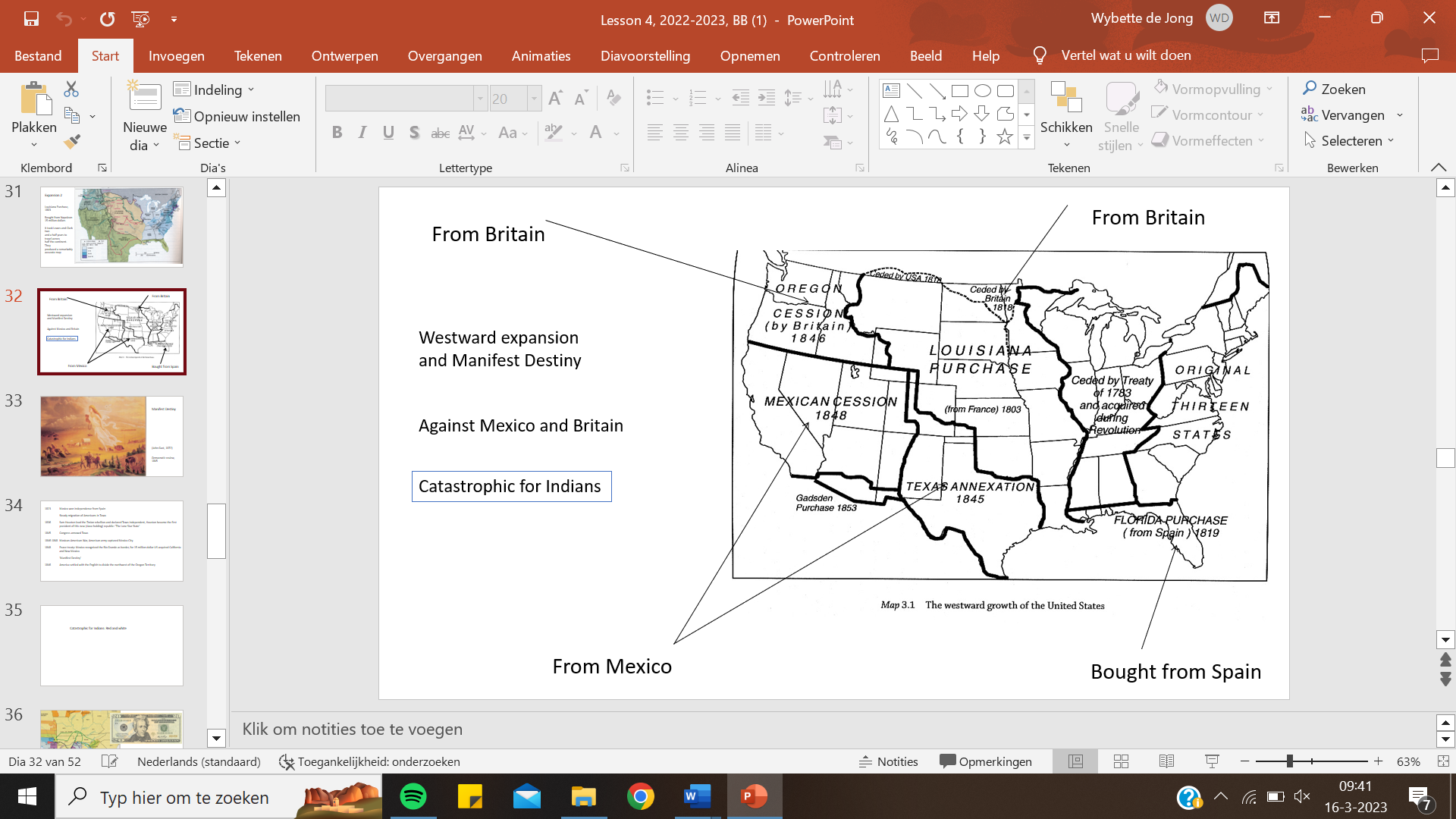1456x819 pixels.
Task: Open spelling check icon in status bar
Action: (110, 761)
